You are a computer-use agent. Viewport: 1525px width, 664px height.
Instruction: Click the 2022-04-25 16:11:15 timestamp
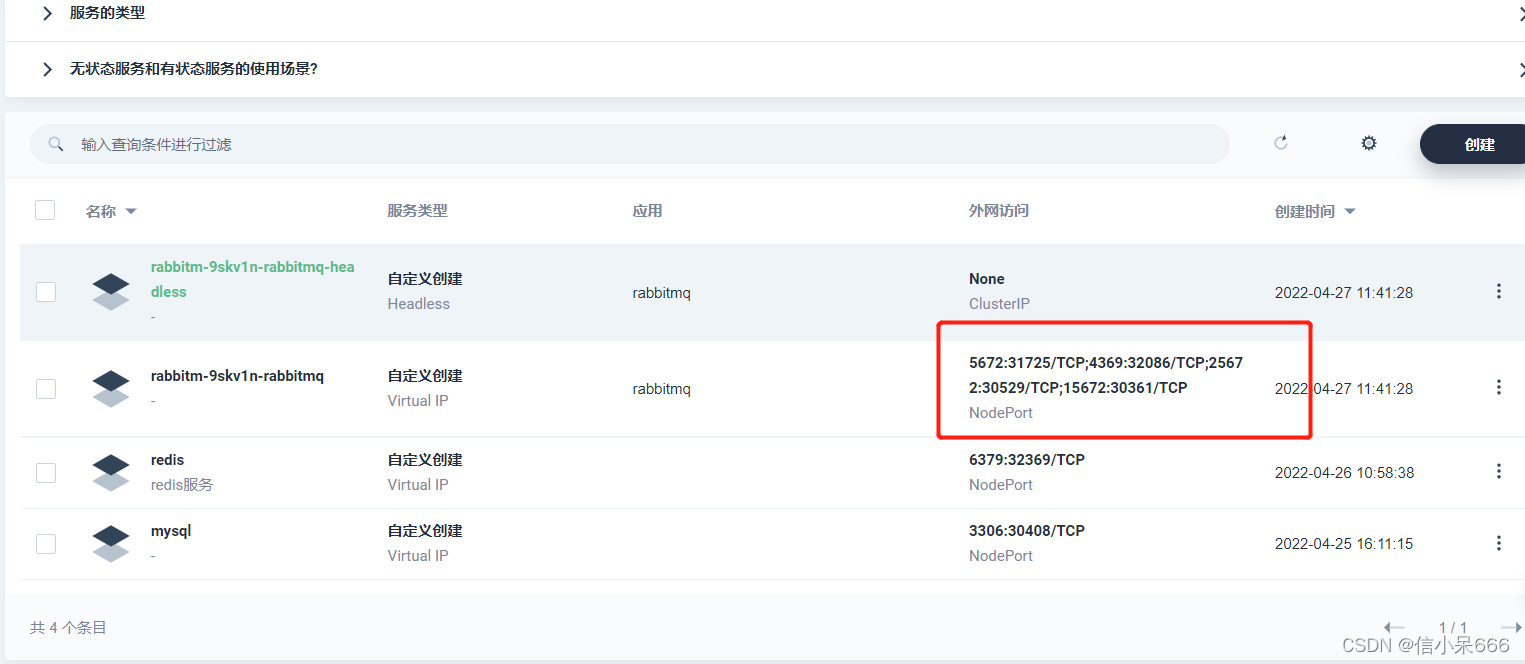pos(1344,544)
